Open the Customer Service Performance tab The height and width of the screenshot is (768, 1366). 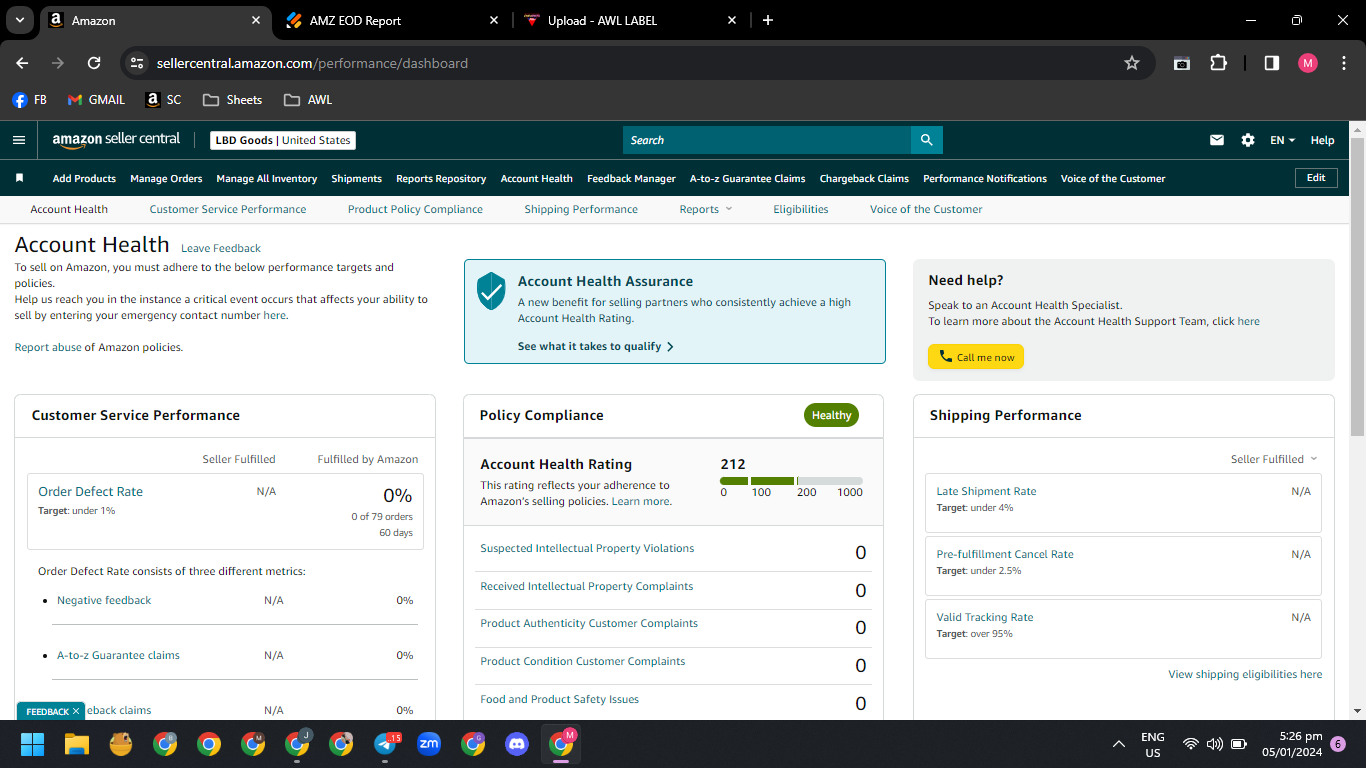(228, 209)
